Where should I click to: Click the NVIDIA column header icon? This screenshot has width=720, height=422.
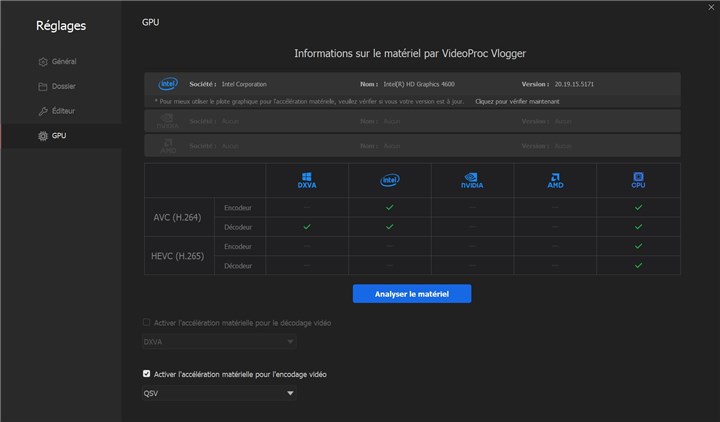pyautogui.click(x=472, y=180)
